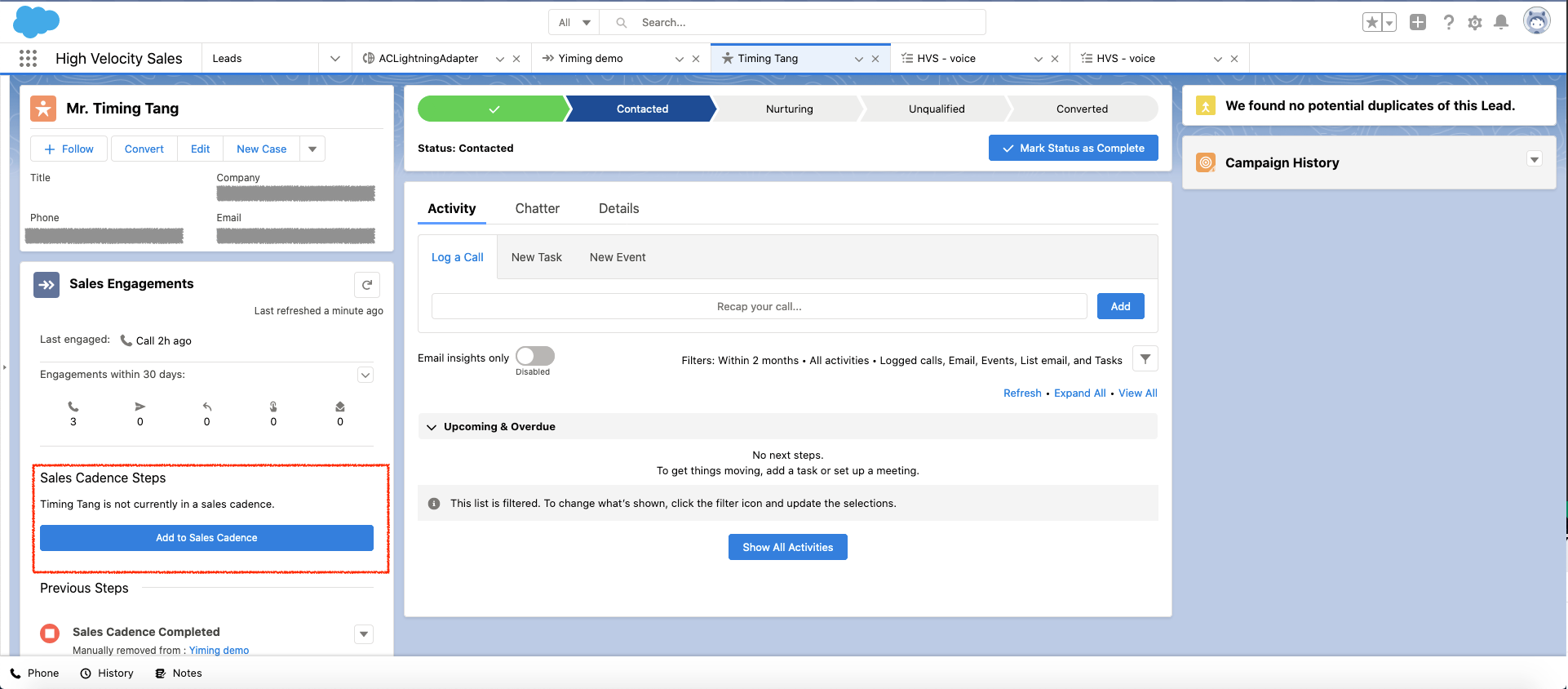The width and height of the screenshot is (1568, 689).
Task: Open the Phone utility bar item
Action: [x=35, y=673]
